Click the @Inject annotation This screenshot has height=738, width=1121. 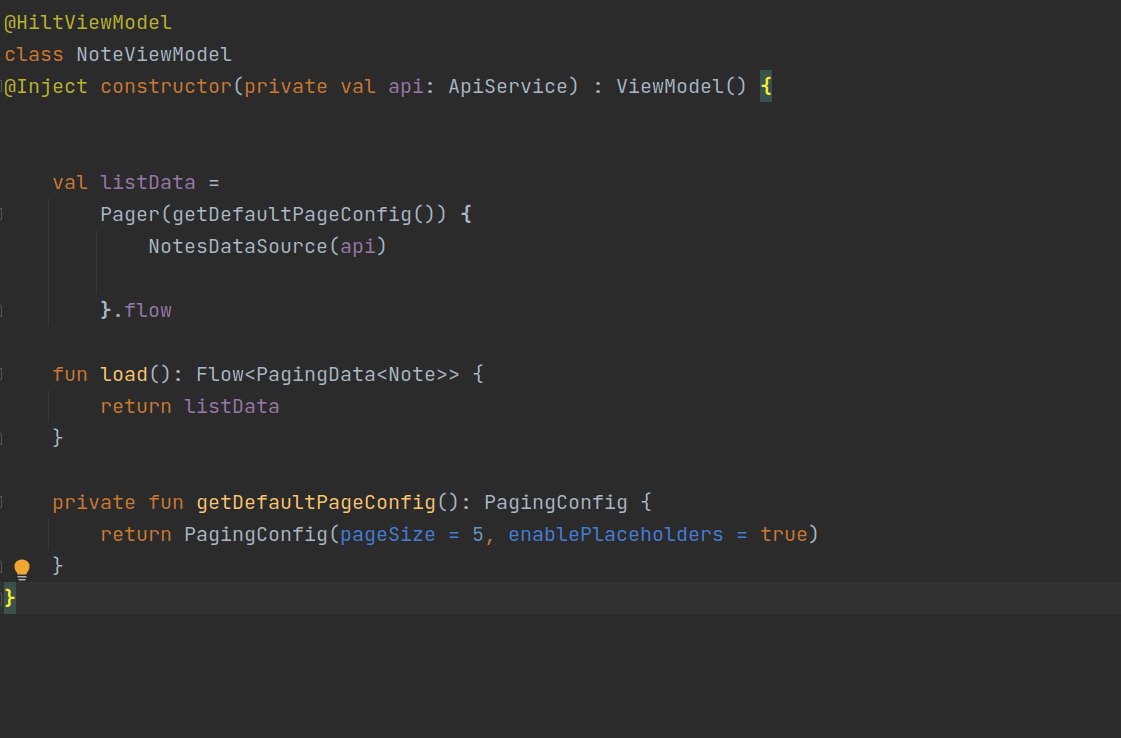point(46,87)
